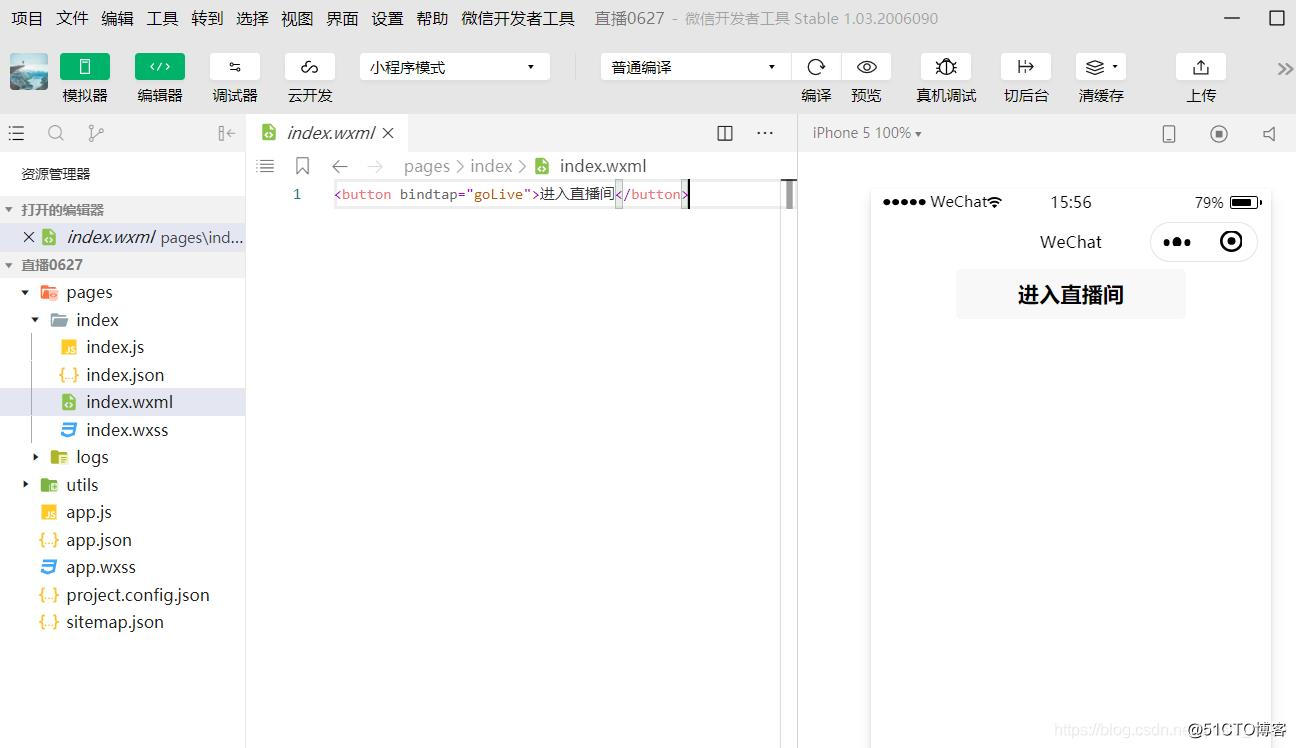Screen dimensions: 1296x748
Task: Toggle the simulator panel button
Action: tap(85, 67)
